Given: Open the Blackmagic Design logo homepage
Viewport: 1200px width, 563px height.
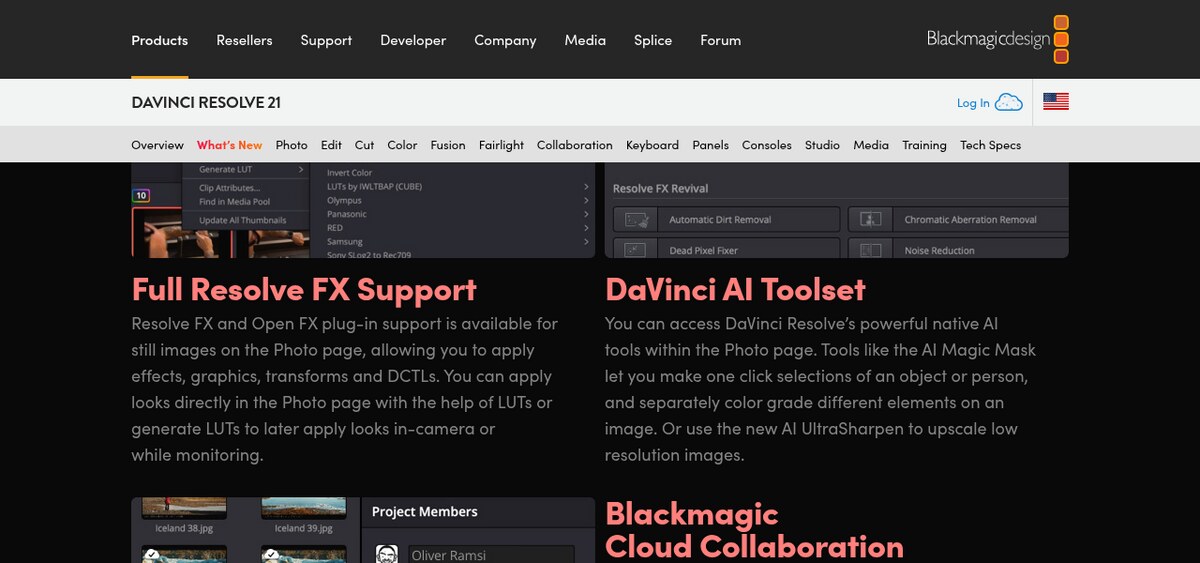Looking at the screenshot, I should click(998, 39).
